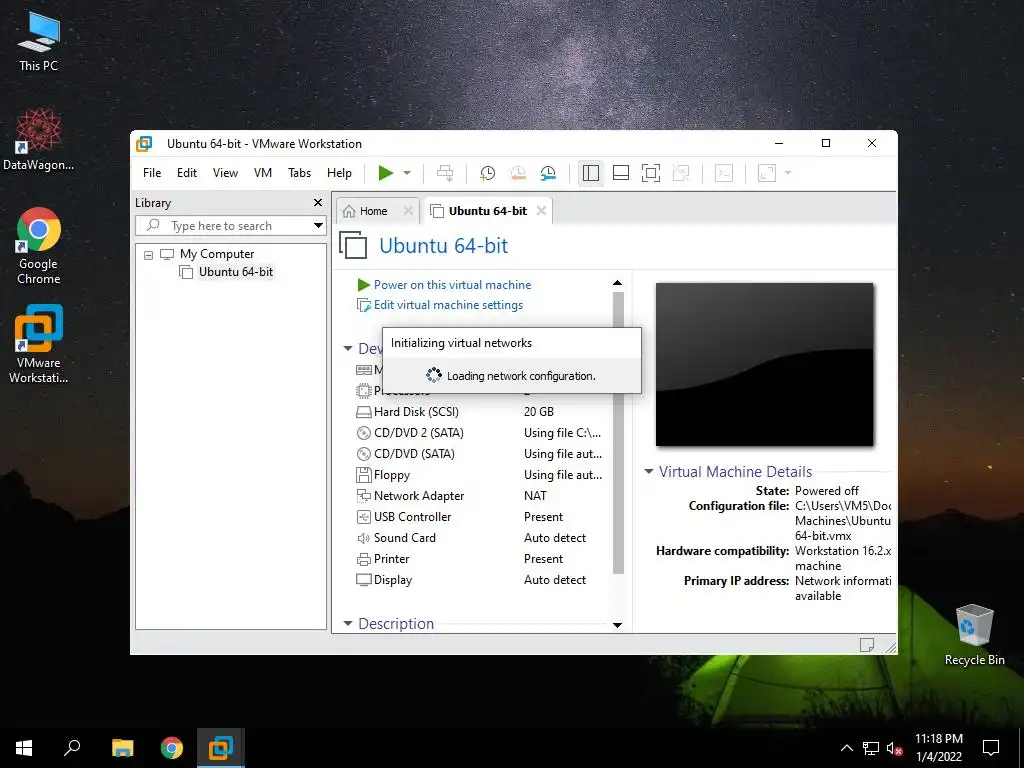Collapse the Devices section

tap(348, 349)
